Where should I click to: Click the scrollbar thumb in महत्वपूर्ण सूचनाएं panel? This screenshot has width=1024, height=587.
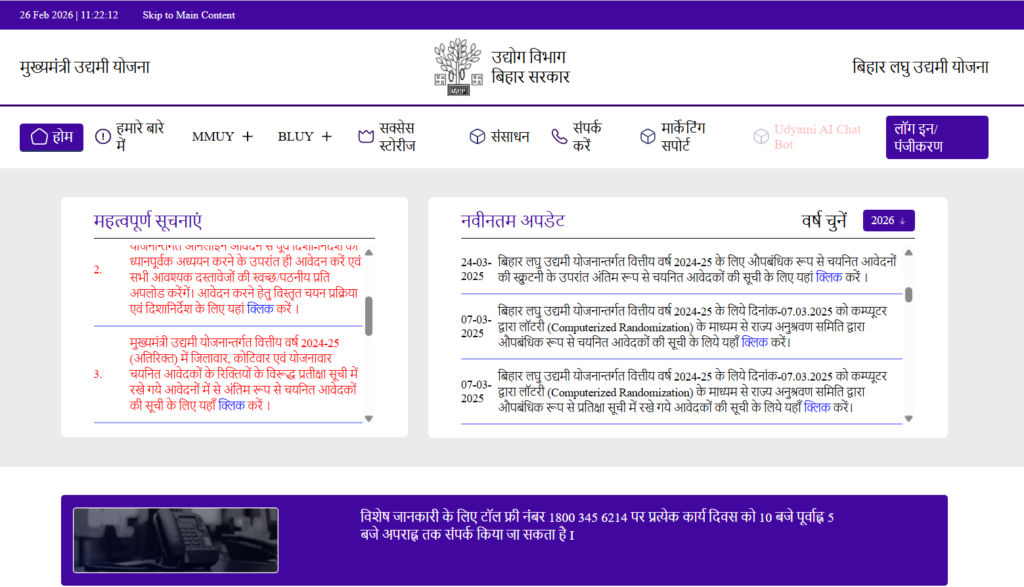(x=369, y=315)
